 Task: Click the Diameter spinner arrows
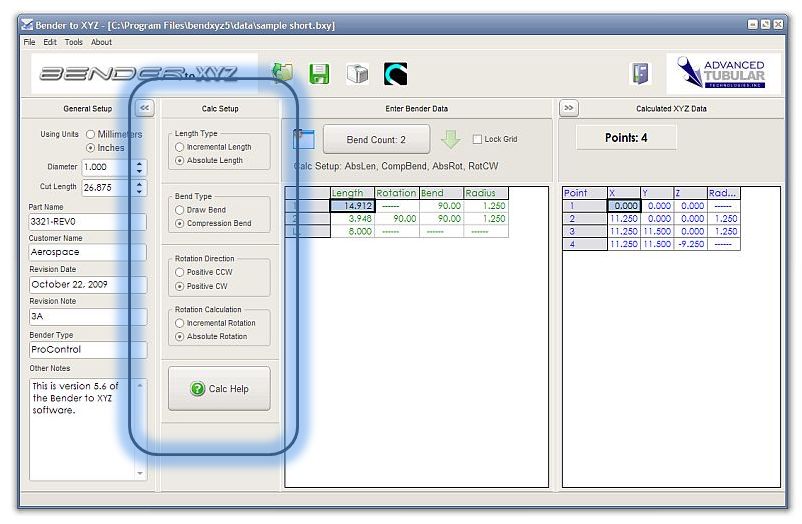139,167
